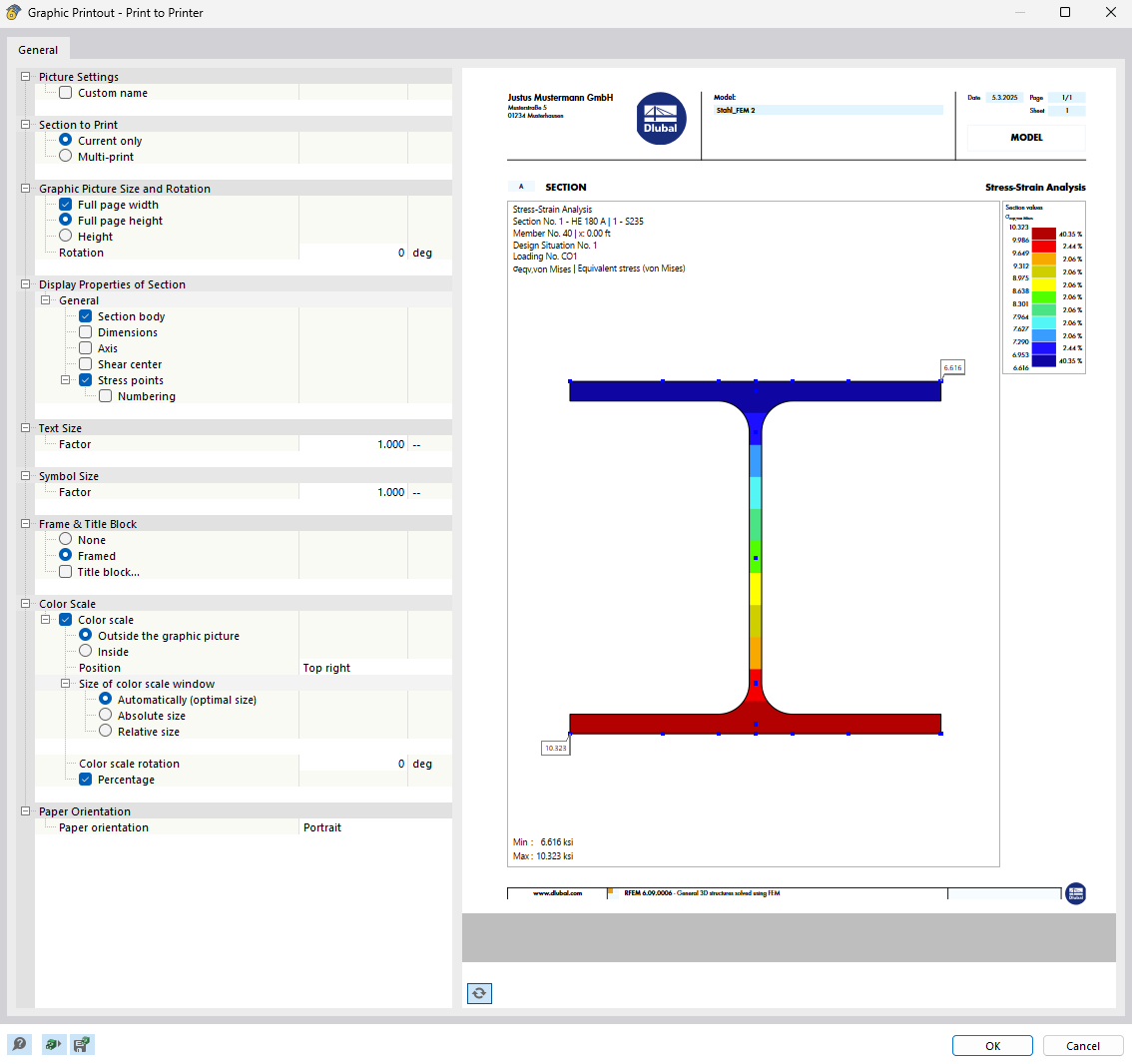Click the refresh preview icon
Screen dimensions: 1132x1064
pos(479,993)
